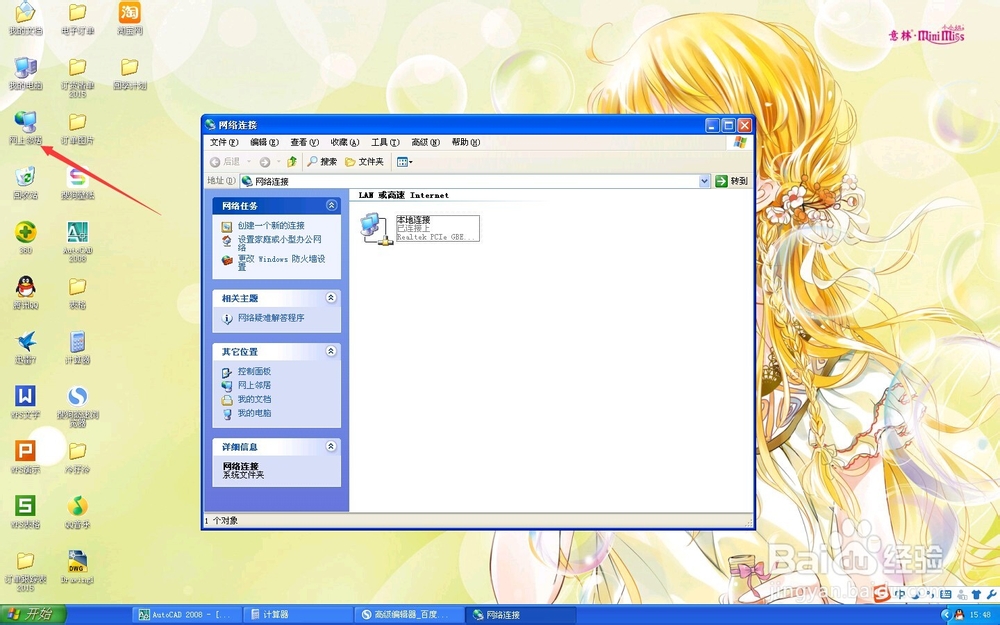Switch to 计算器 taskbar button

[298, 615]
